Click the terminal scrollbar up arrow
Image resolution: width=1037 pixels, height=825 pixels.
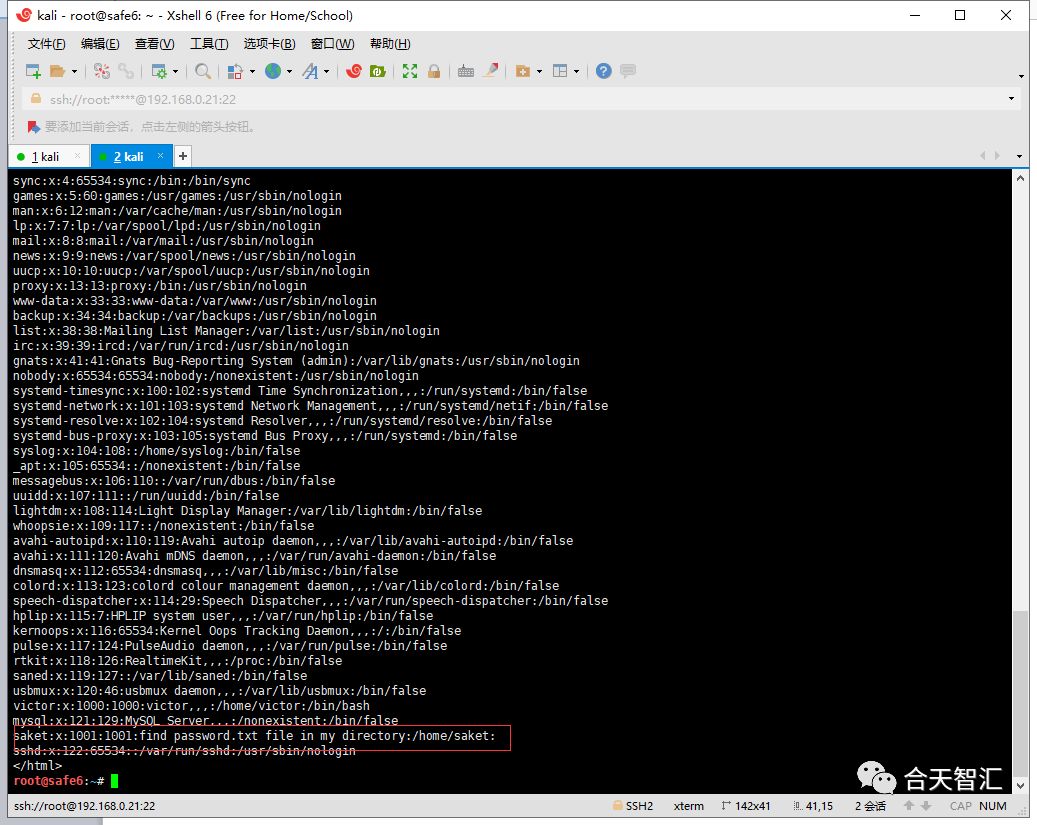[1020, 178]
